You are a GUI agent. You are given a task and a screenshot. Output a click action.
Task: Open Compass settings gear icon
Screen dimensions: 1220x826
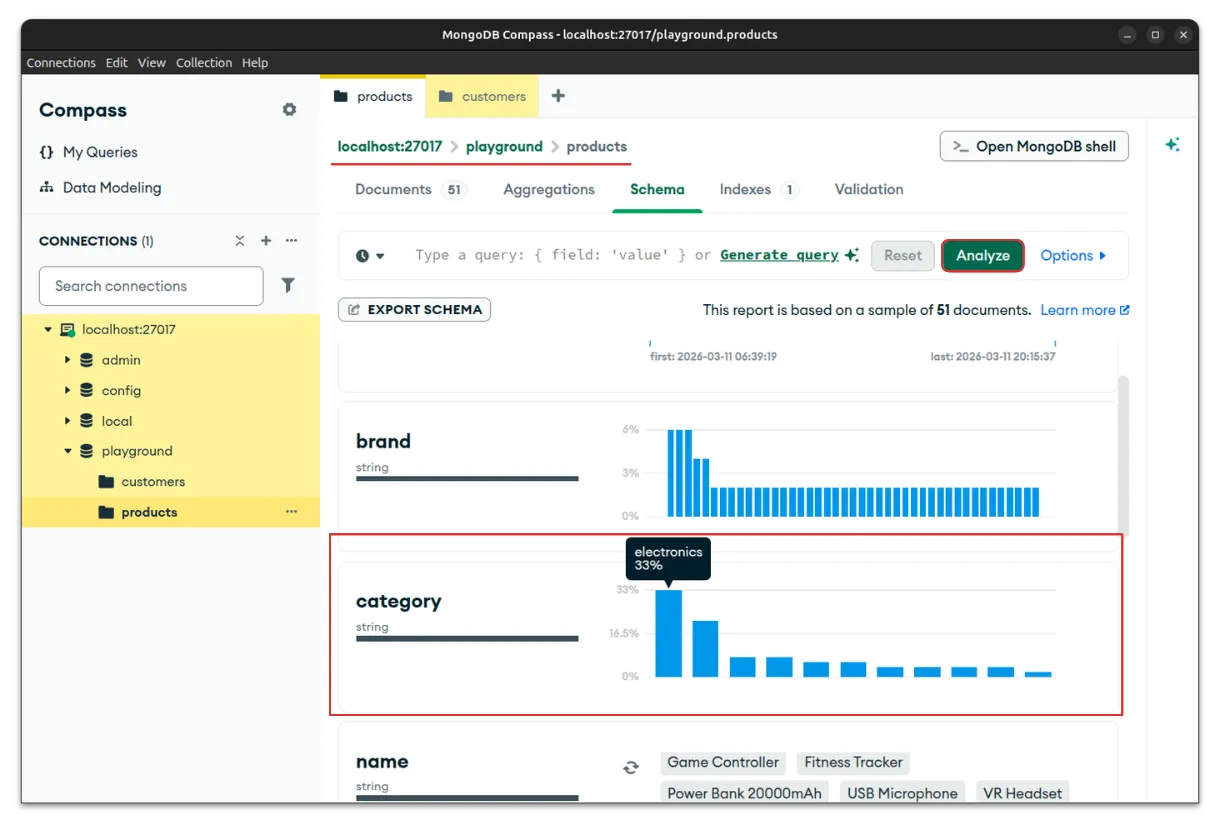tap(289, 110)
